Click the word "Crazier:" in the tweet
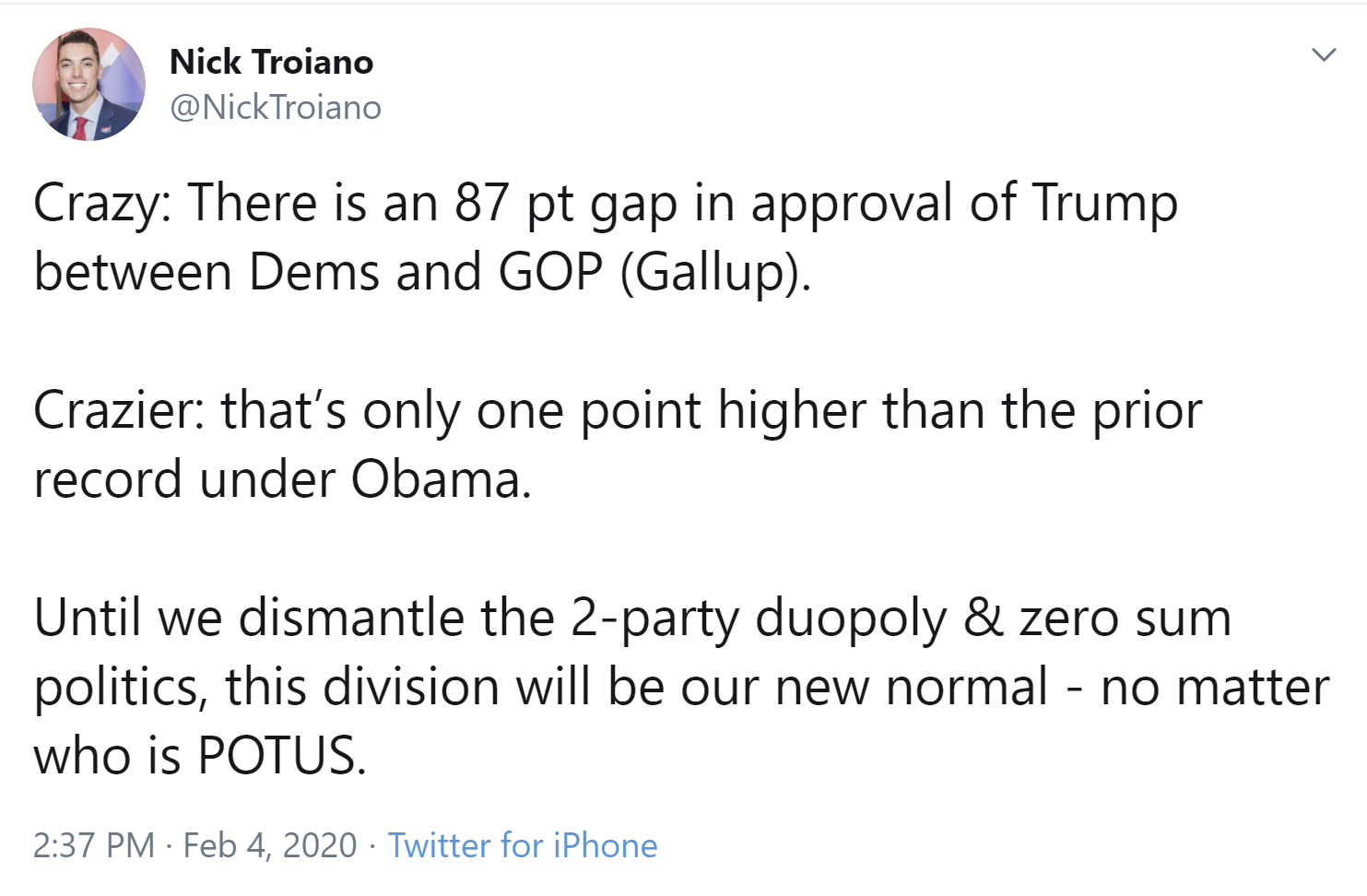 pos(119,410)
